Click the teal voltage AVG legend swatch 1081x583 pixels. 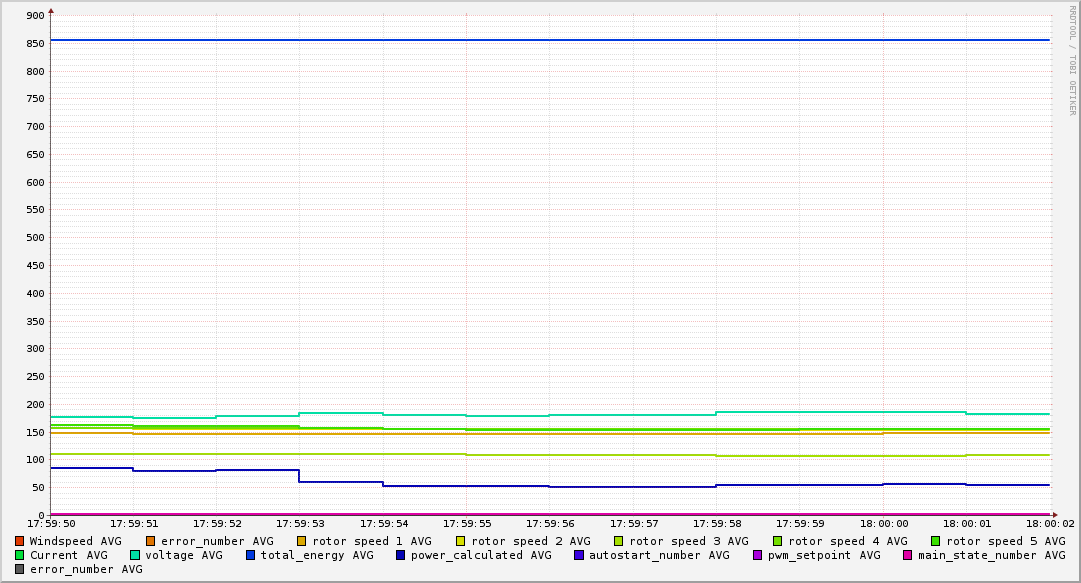(x=135, y=555)
